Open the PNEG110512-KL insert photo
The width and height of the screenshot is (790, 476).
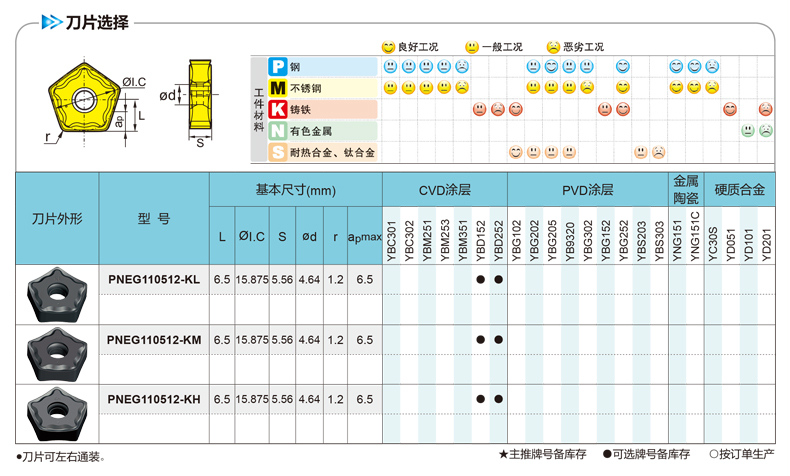click(57, 294)
